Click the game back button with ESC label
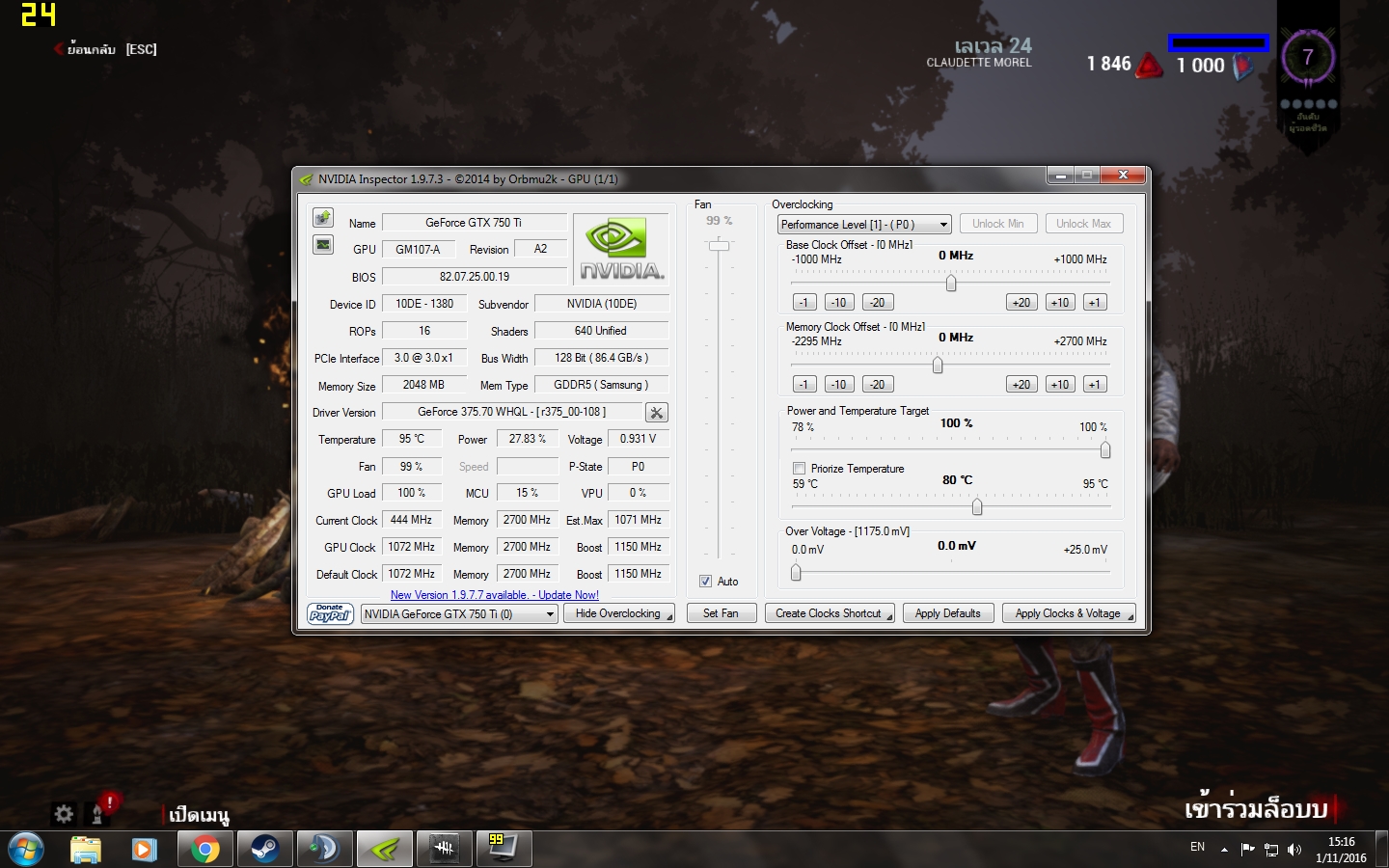The height and width of the screenshot is (868, 1389). 105,49
